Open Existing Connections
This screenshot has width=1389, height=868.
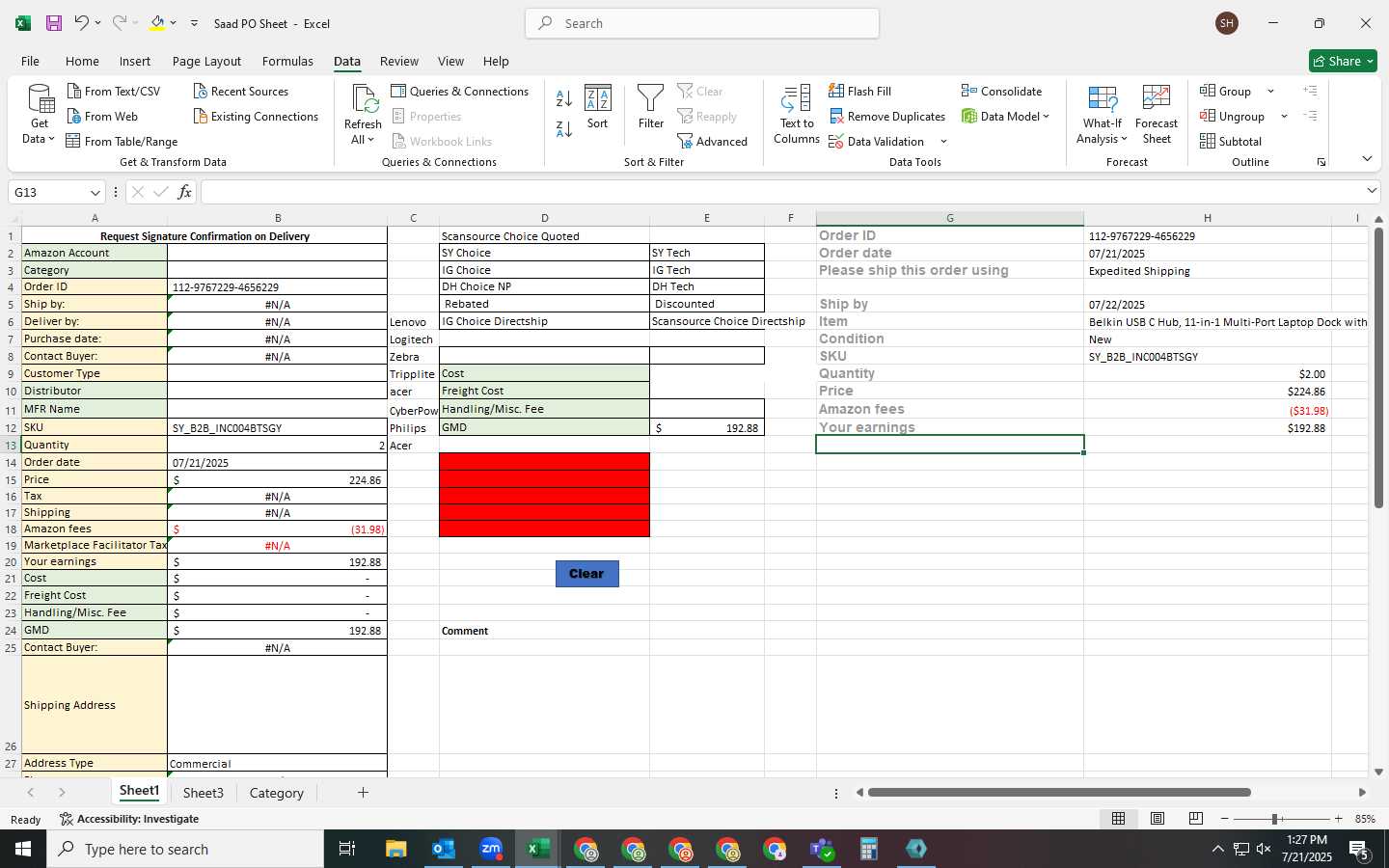(256, 116)
